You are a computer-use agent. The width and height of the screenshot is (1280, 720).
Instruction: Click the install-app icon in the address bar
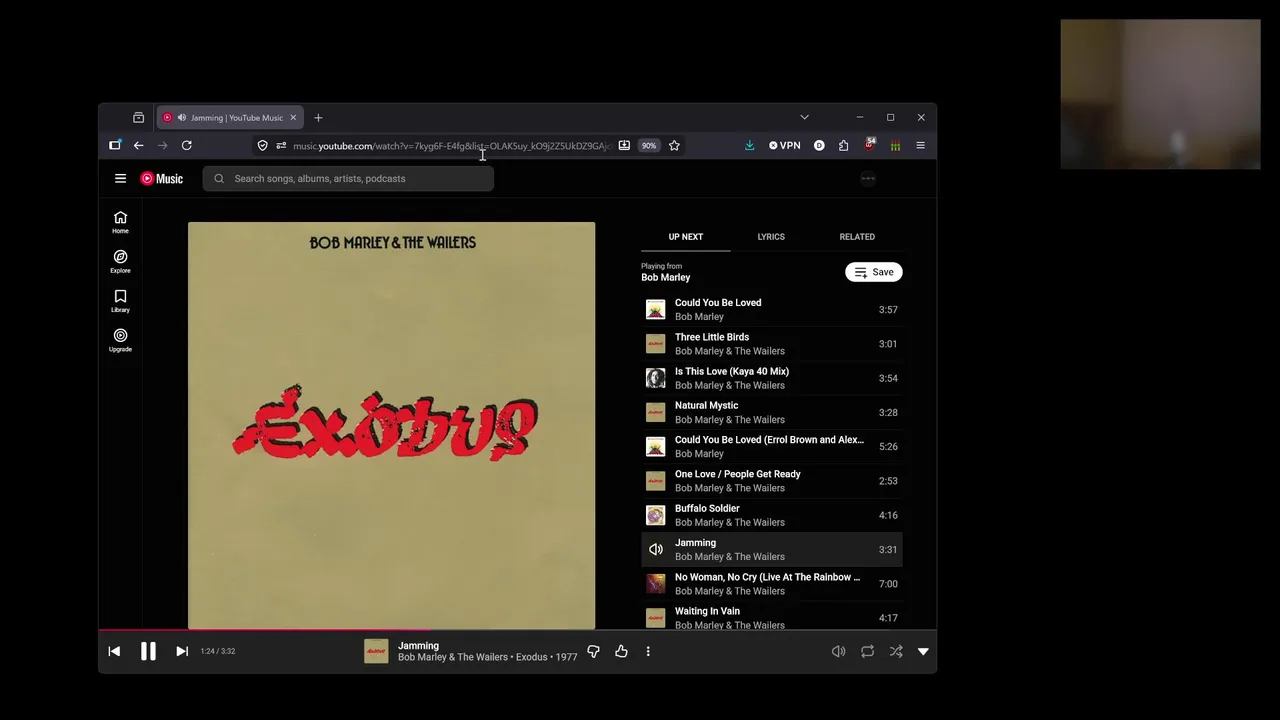(x=624, y=145)
